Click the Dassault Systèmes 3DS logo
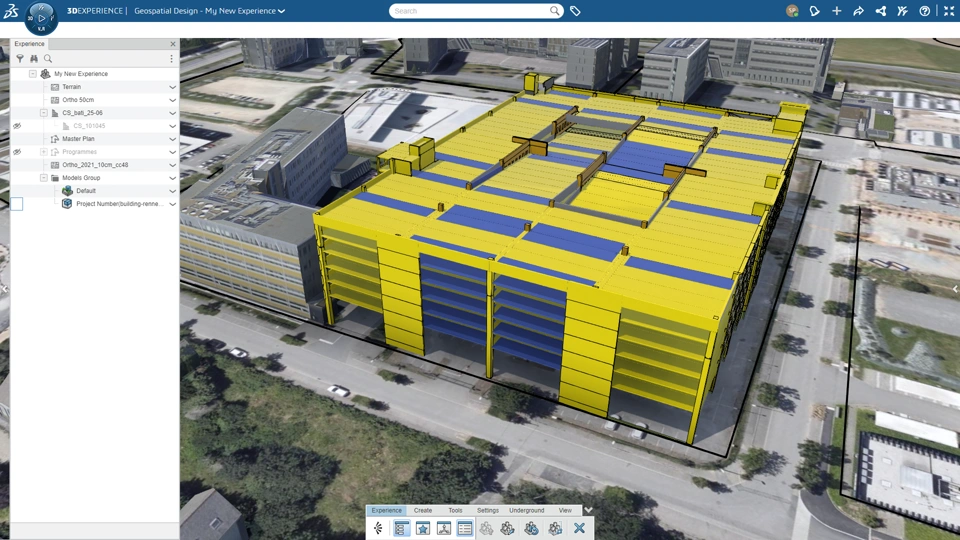Screen dimensions: 960x540 coord(10,10)
